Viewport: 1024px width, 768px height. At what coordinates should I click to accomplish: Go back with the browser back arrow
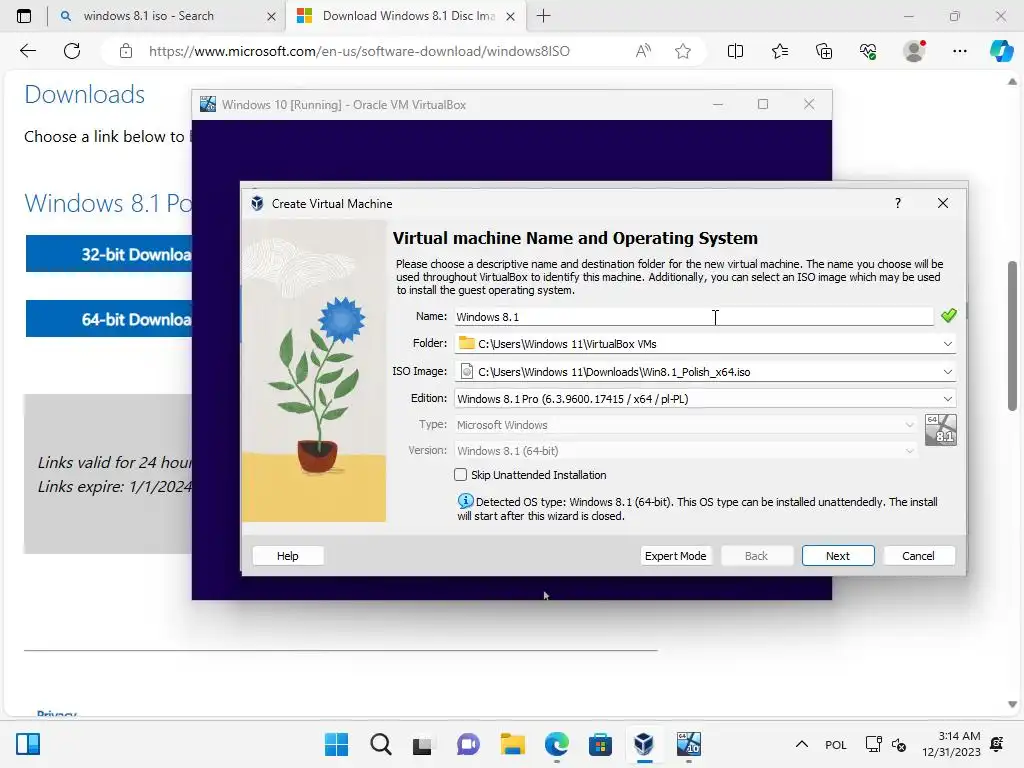(x=27, y=51)
